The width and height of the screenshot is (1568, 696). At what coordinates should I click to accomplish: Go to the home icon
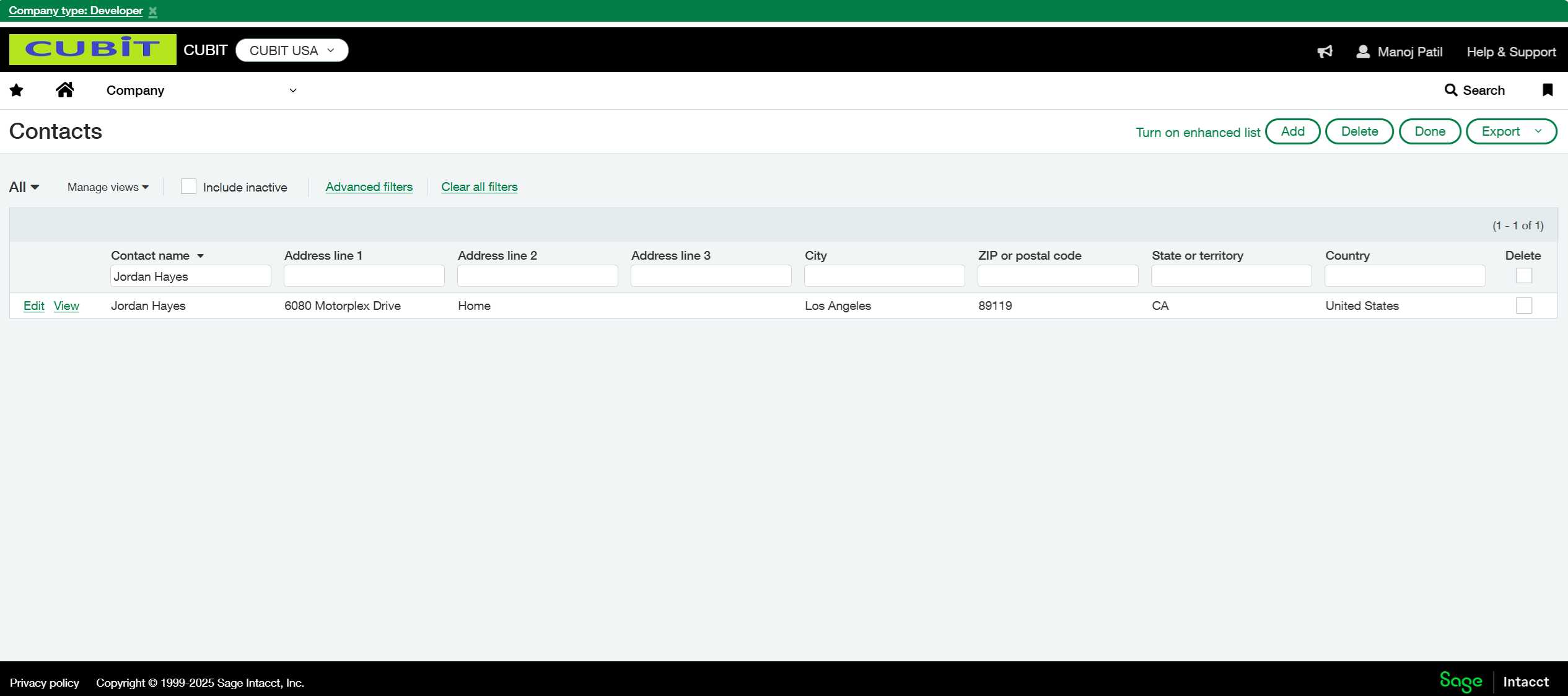tap(64, 90)
